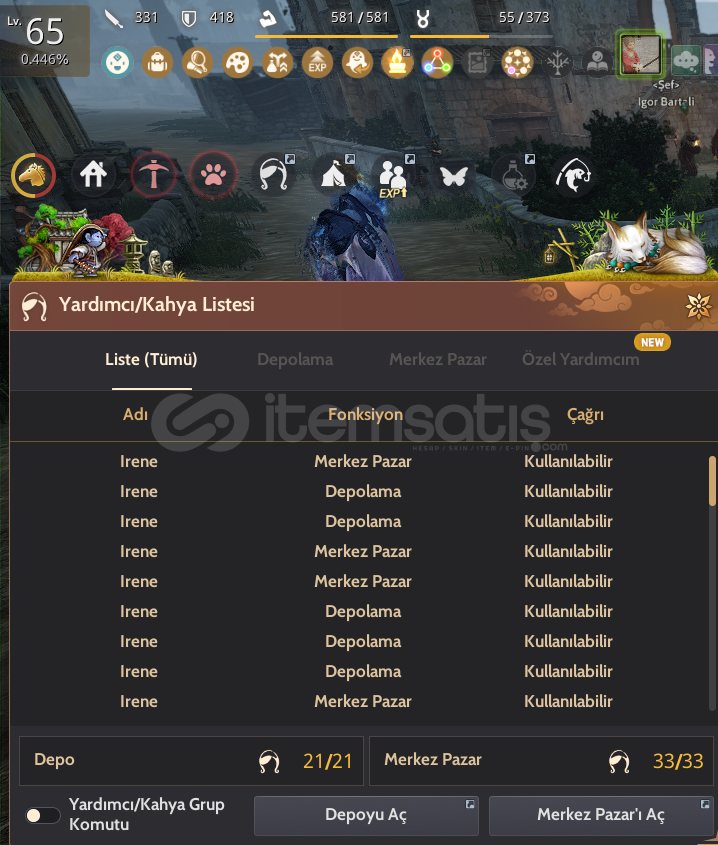Open the backpack inventory icon
The height and width of the screenshot is (845, 718).
point(157,63)
